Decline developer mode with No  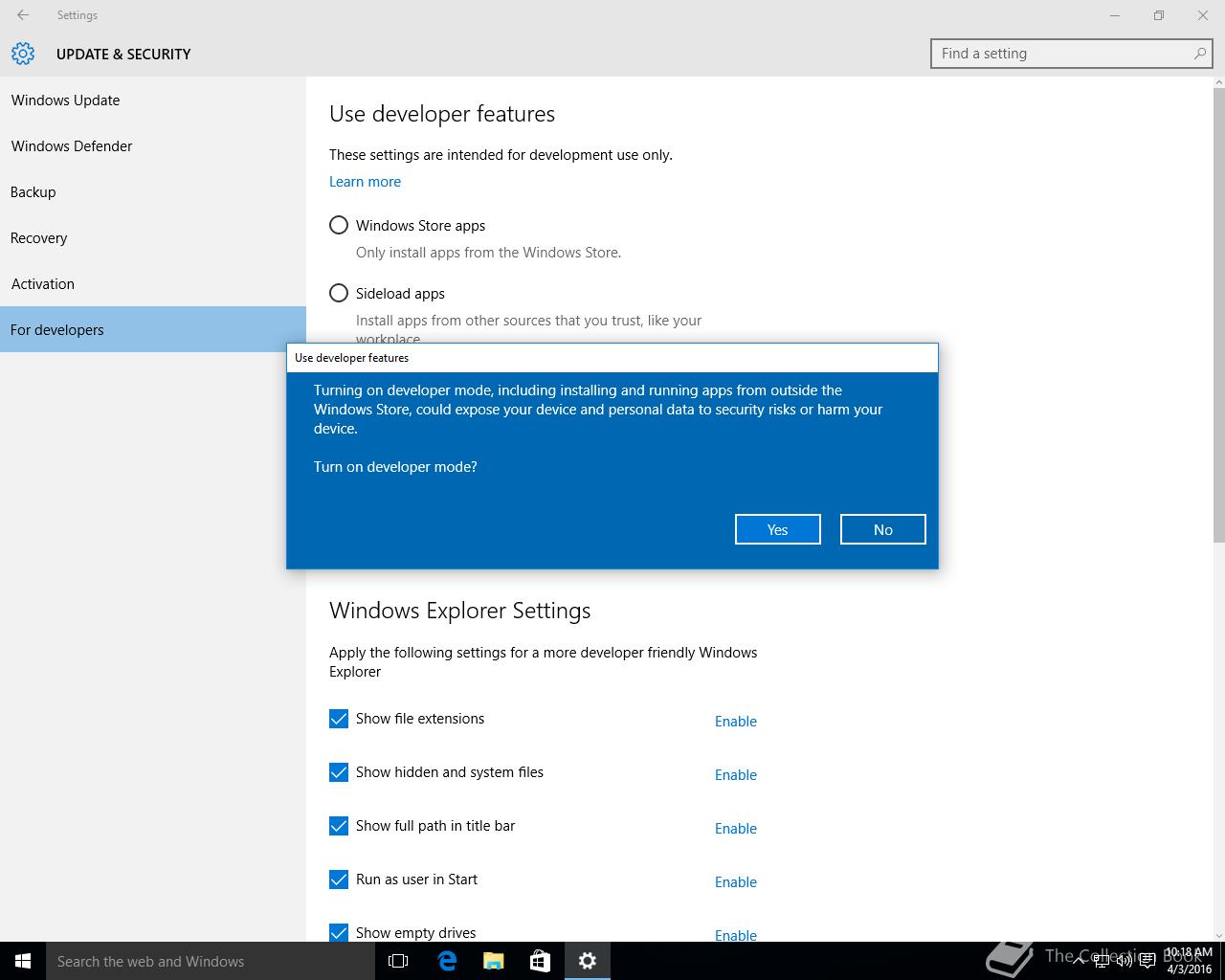882,529
